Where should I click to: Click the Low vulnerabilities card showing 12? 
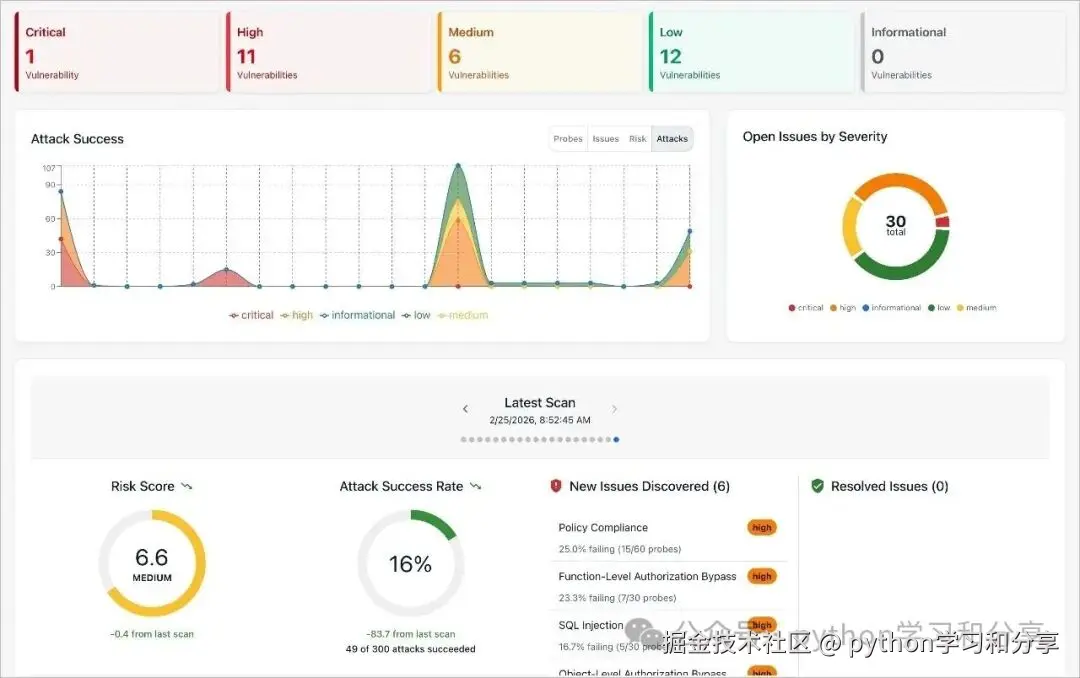pyautogui.click(x=751, y=50)
